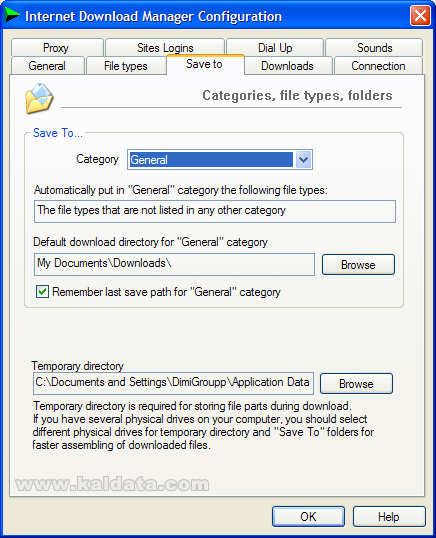Click in the Temporary directory path field
This screenshot has width=436, height=538.
[x=174, y=383]
